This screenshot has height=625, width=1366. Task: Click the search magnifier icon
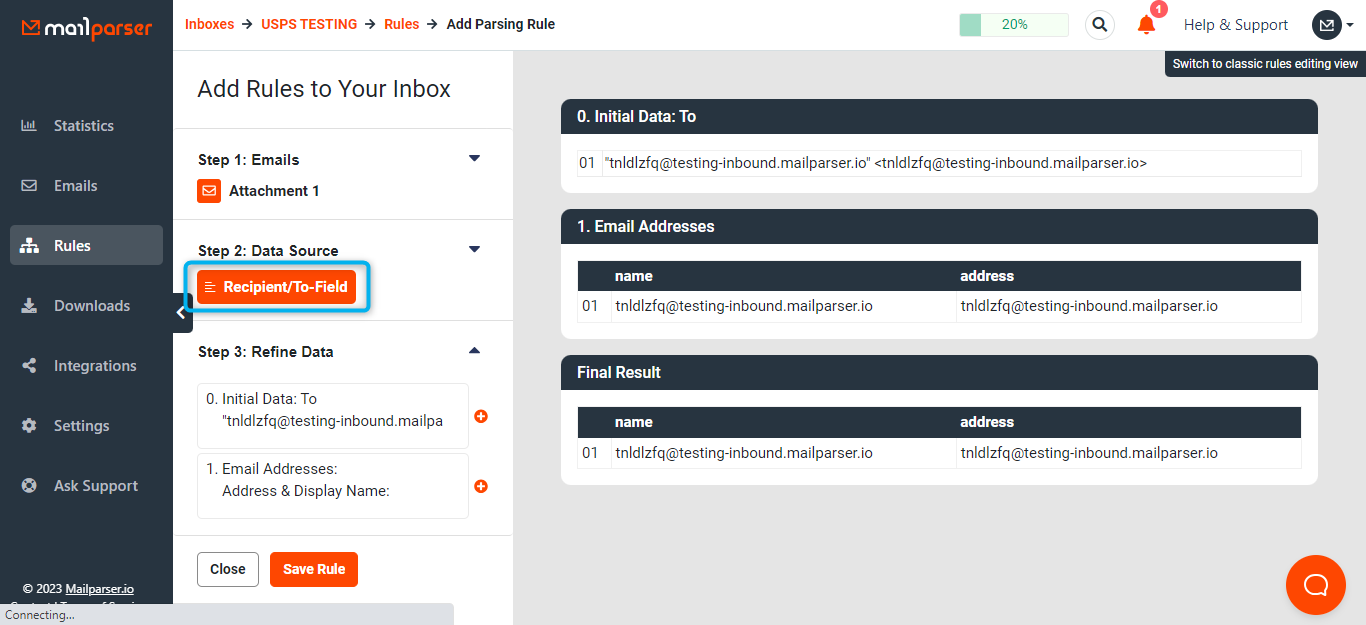coord(1099,24)
